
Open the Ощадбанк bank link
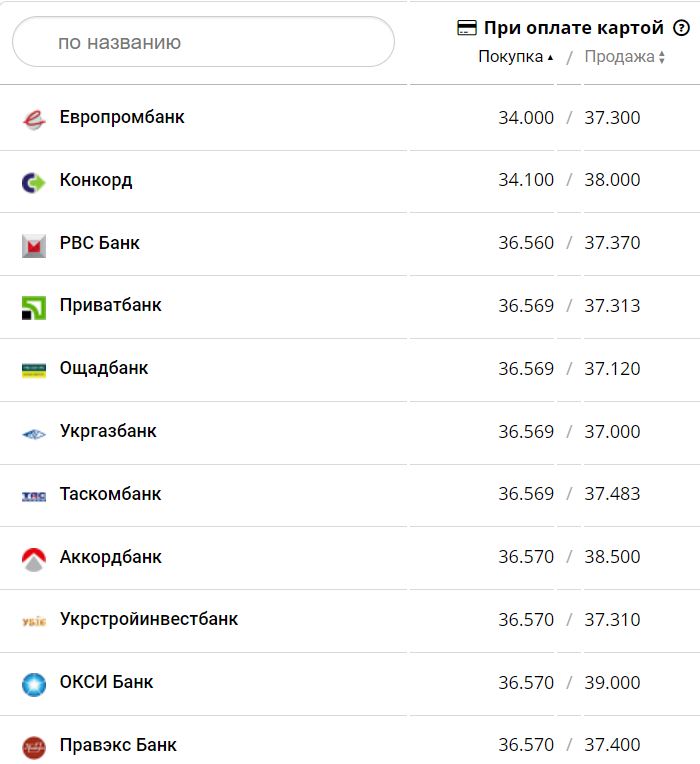tap(104, 368)
